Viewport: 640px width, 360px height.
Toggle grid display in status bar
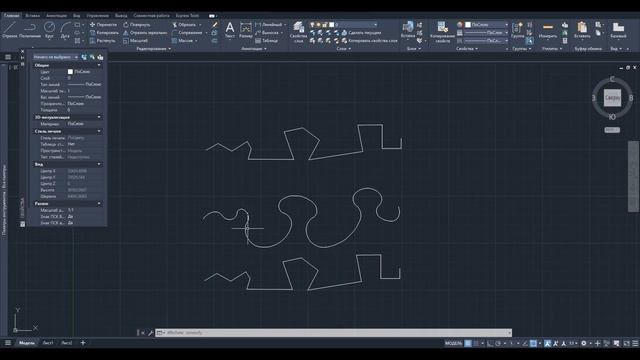[468, 343]
